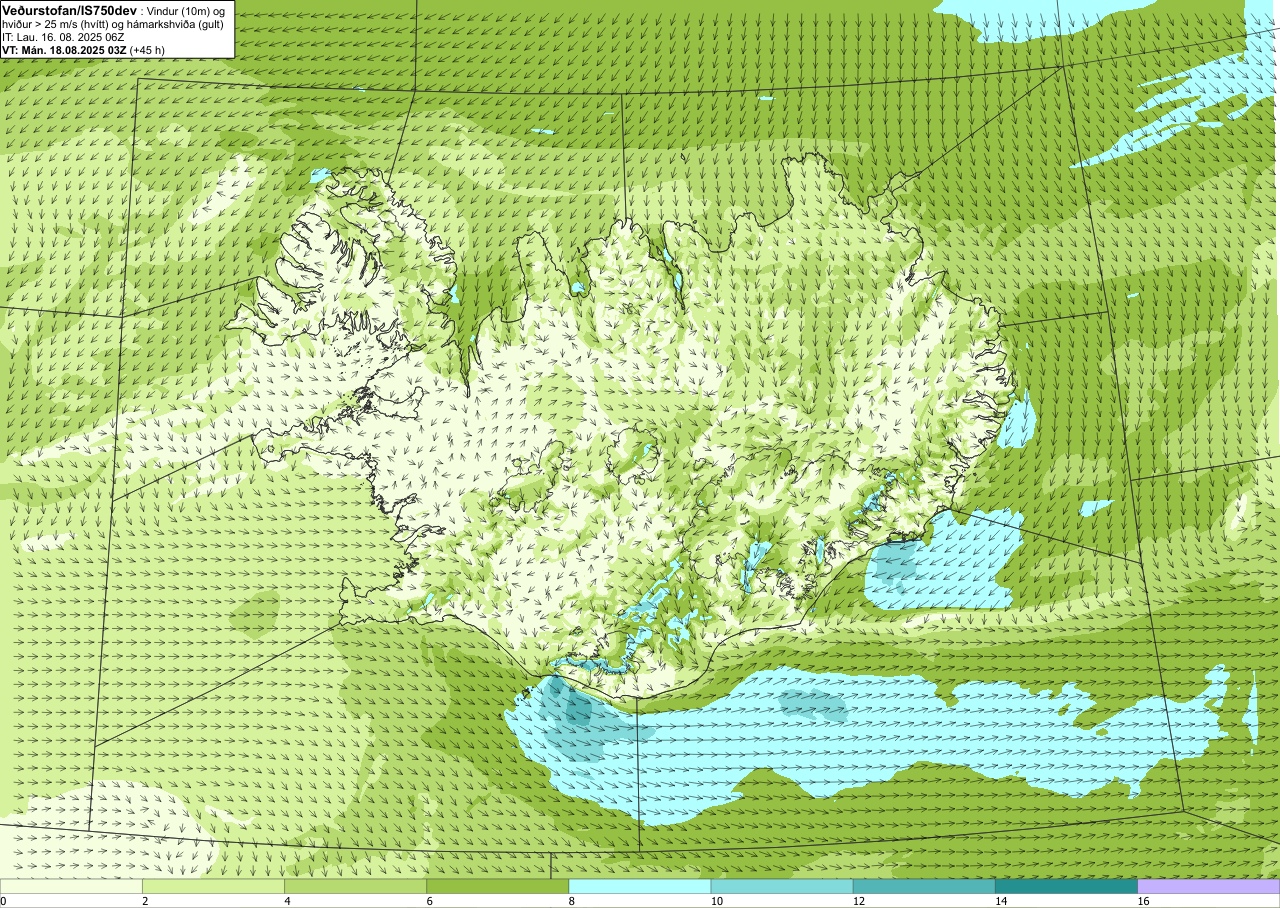Click the dark teal 14–16 m/s legend swatch
The height and width of the screenshot is (908, 1280).
click(1066, 886)
